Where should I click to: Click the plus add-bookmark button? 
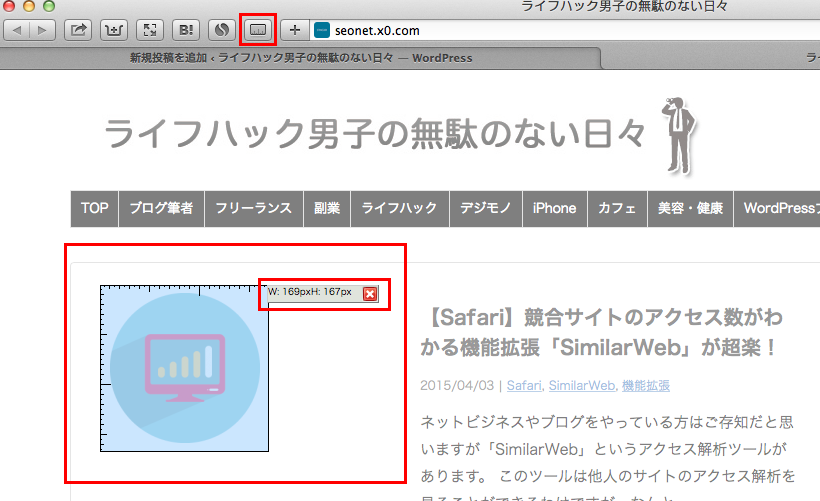coord(294,30)
